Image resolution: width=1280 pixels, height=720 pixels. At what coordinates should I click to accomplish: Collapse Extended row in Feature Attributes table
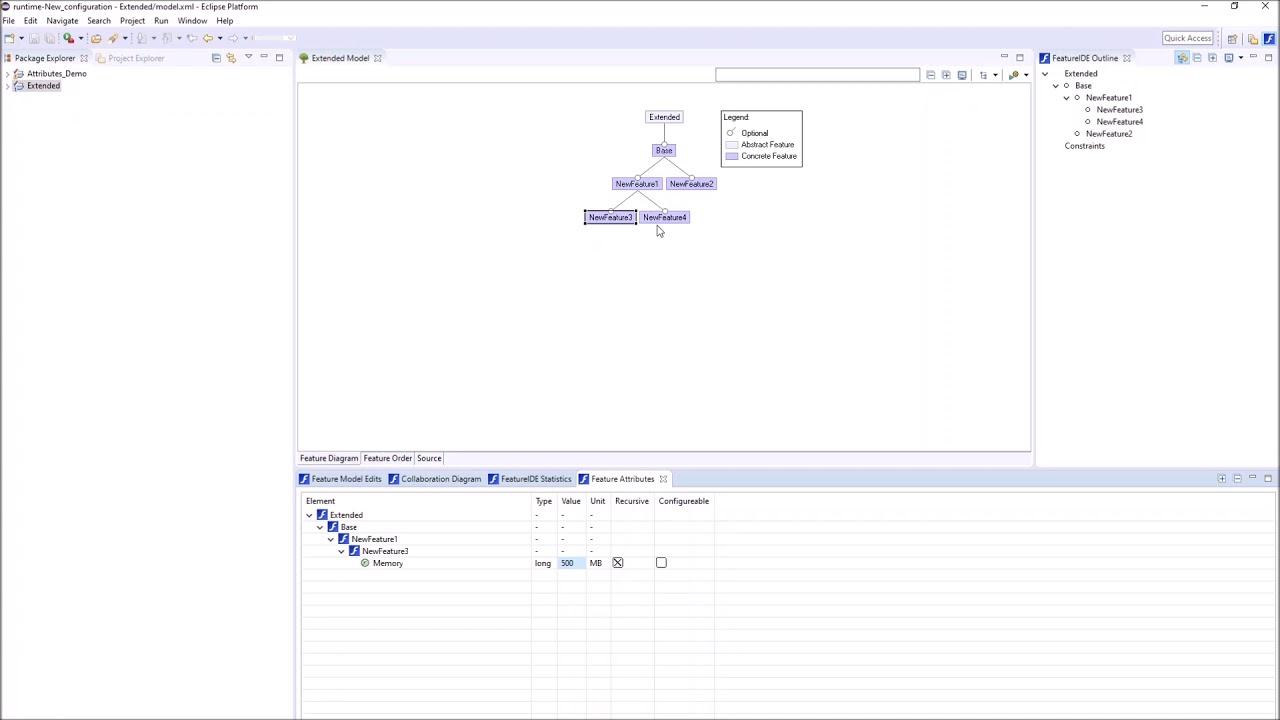point(309,515)
